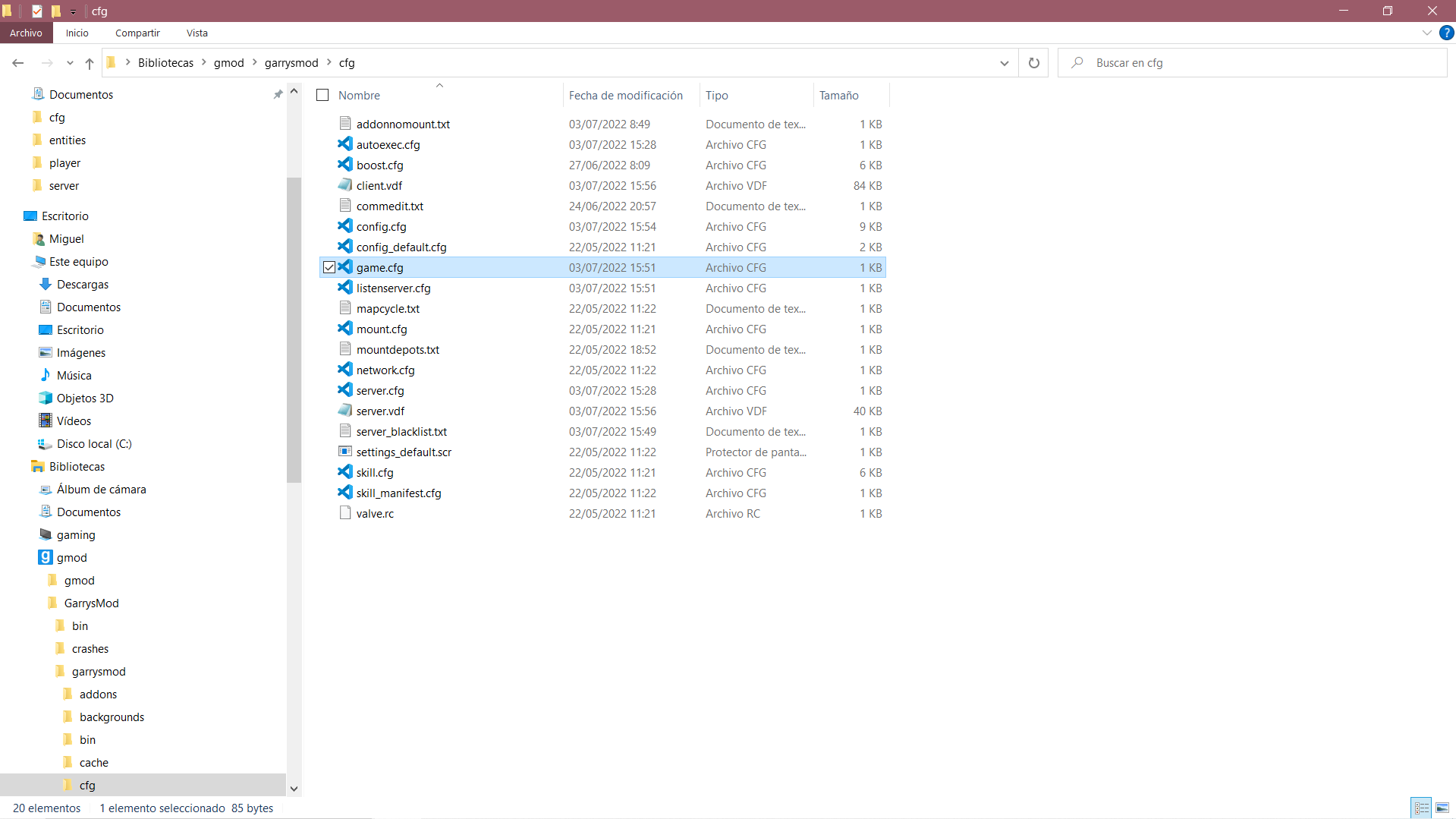Viewport: 1456px width, 819px height.
Task: Select the Álbum de cámara library
Action: click(101, 489)
